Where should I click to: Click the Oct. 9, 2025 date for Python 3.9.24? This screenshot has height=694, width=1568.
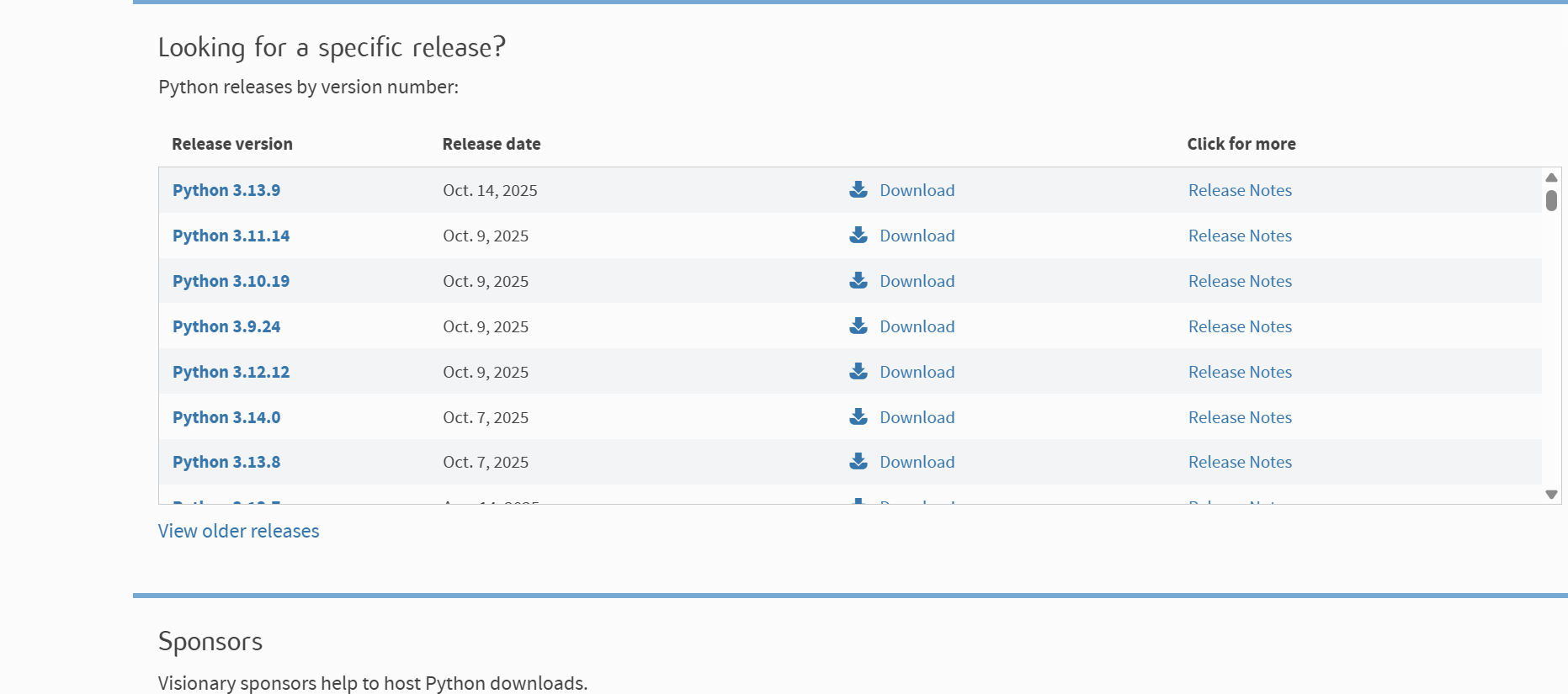486,326
